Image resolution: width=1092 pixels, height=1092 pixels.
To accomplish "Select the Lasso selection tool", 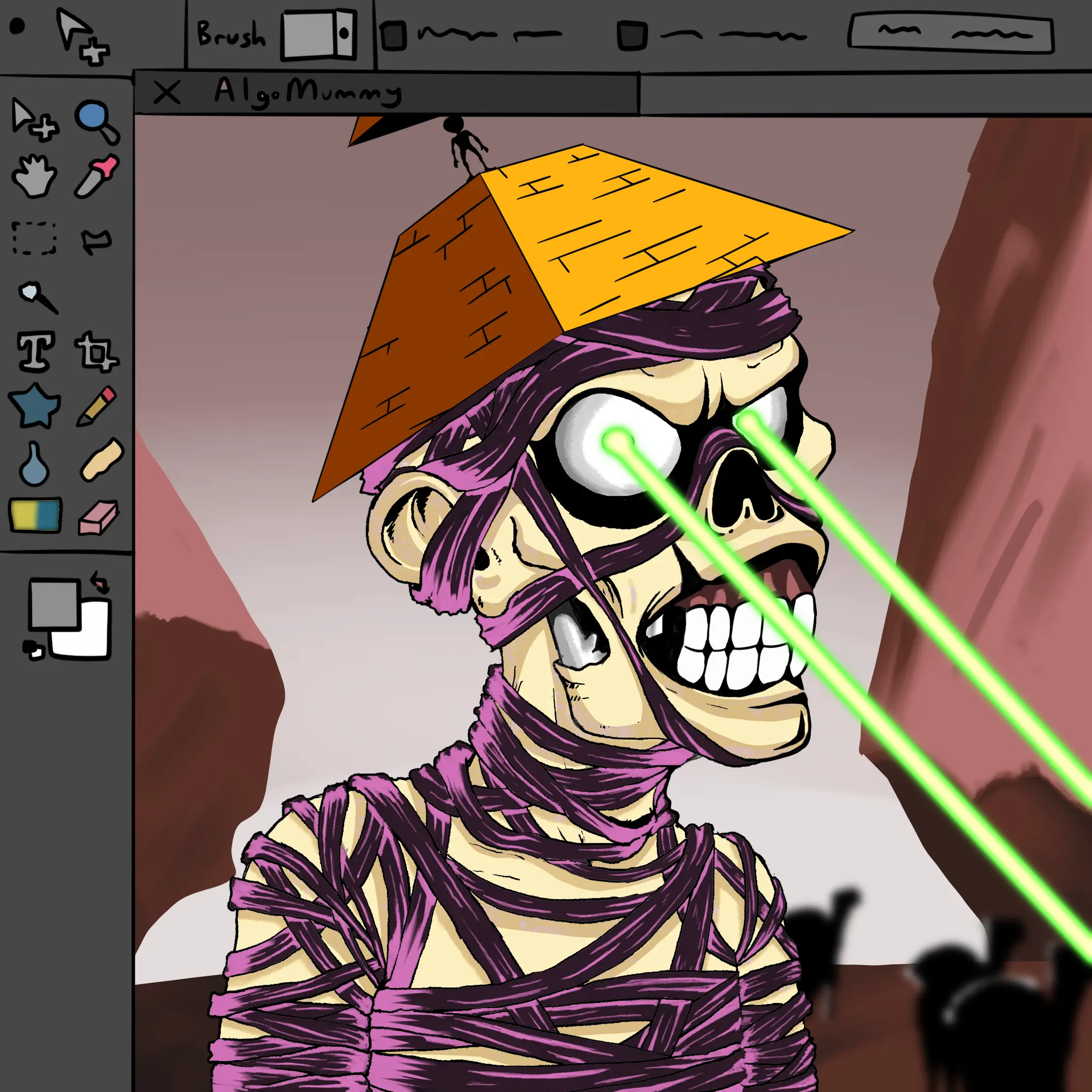I will [96, 240].
